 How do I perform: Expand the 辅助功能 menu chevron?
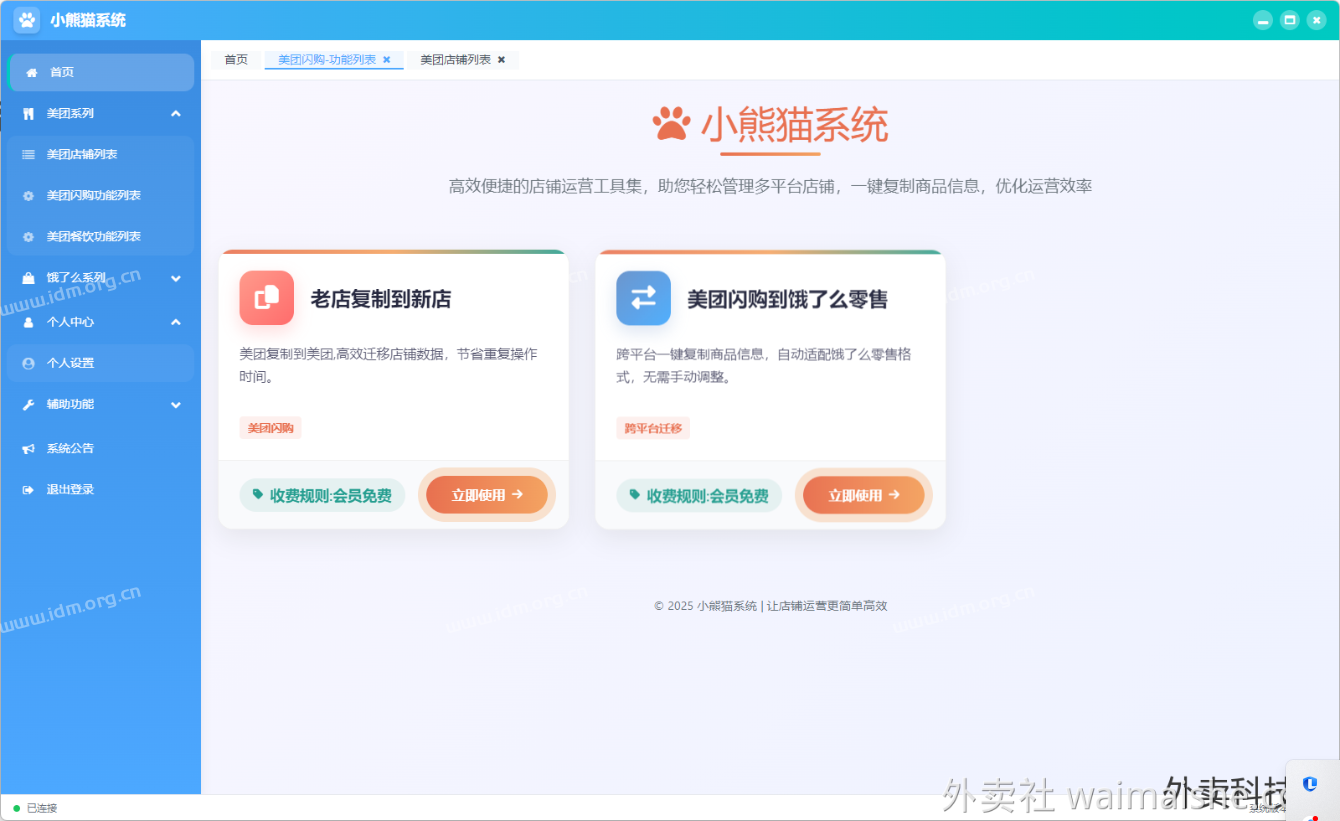[x=176, y=404]
